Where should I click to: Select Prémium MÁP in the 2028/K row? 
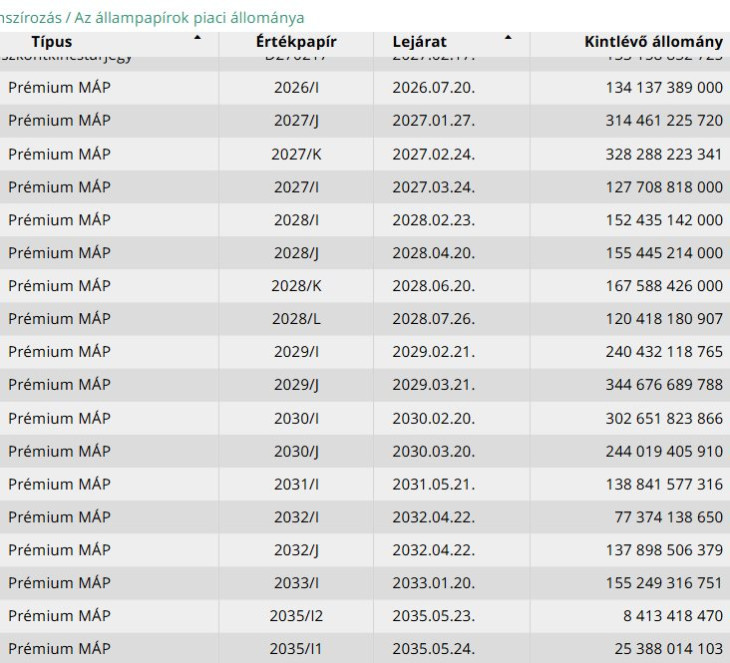[60, 286]
